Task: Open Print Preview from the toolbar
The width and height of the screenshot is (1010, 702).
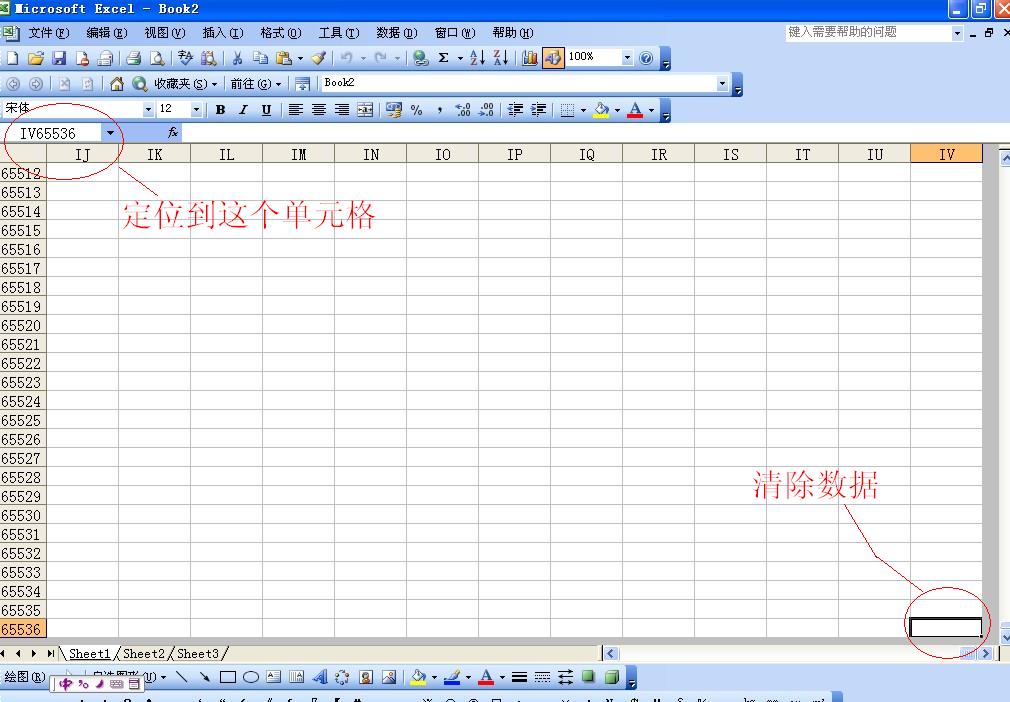Action: (157, 58)
